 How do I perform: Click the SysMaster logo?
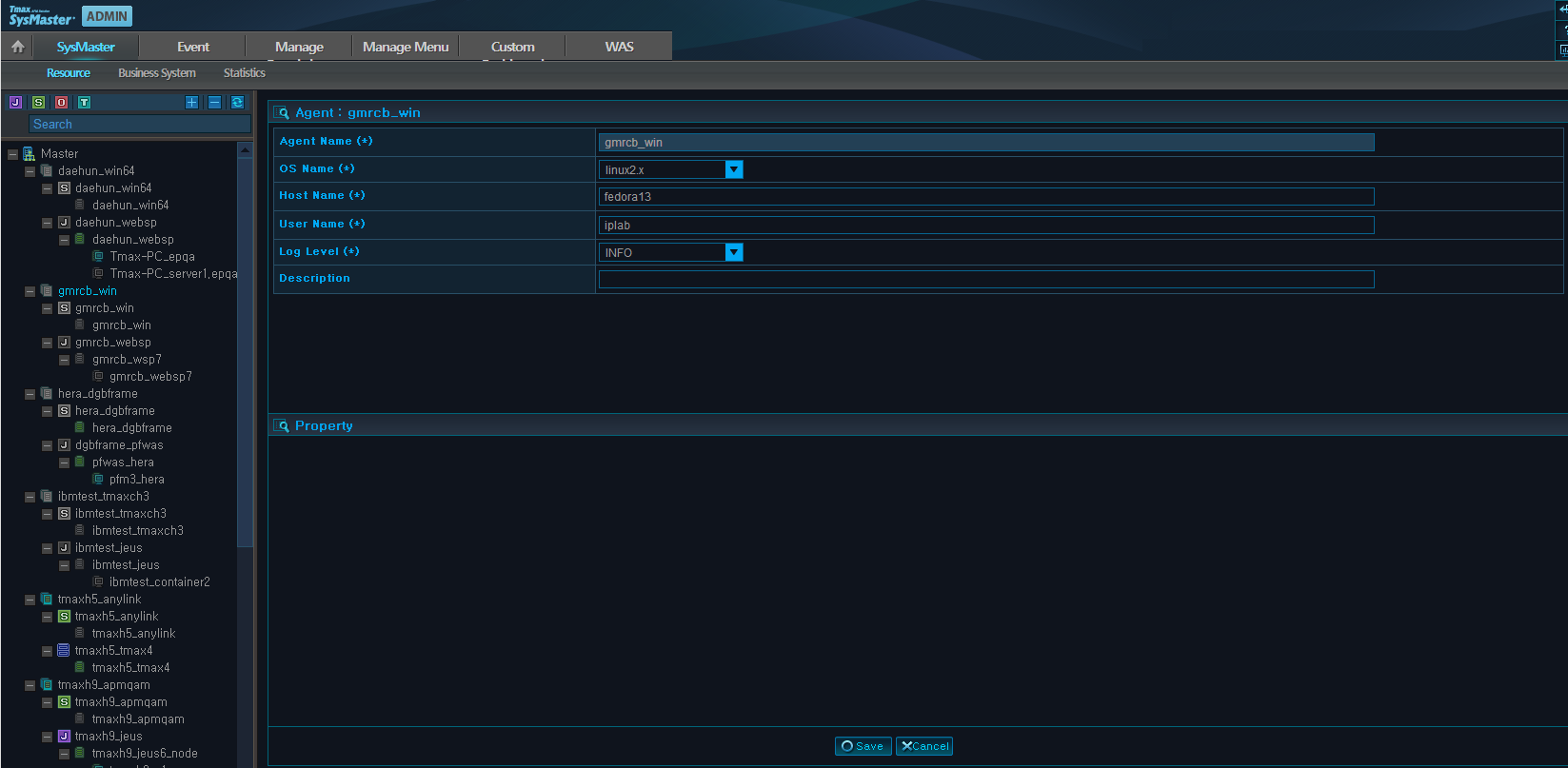pos(41,16)
